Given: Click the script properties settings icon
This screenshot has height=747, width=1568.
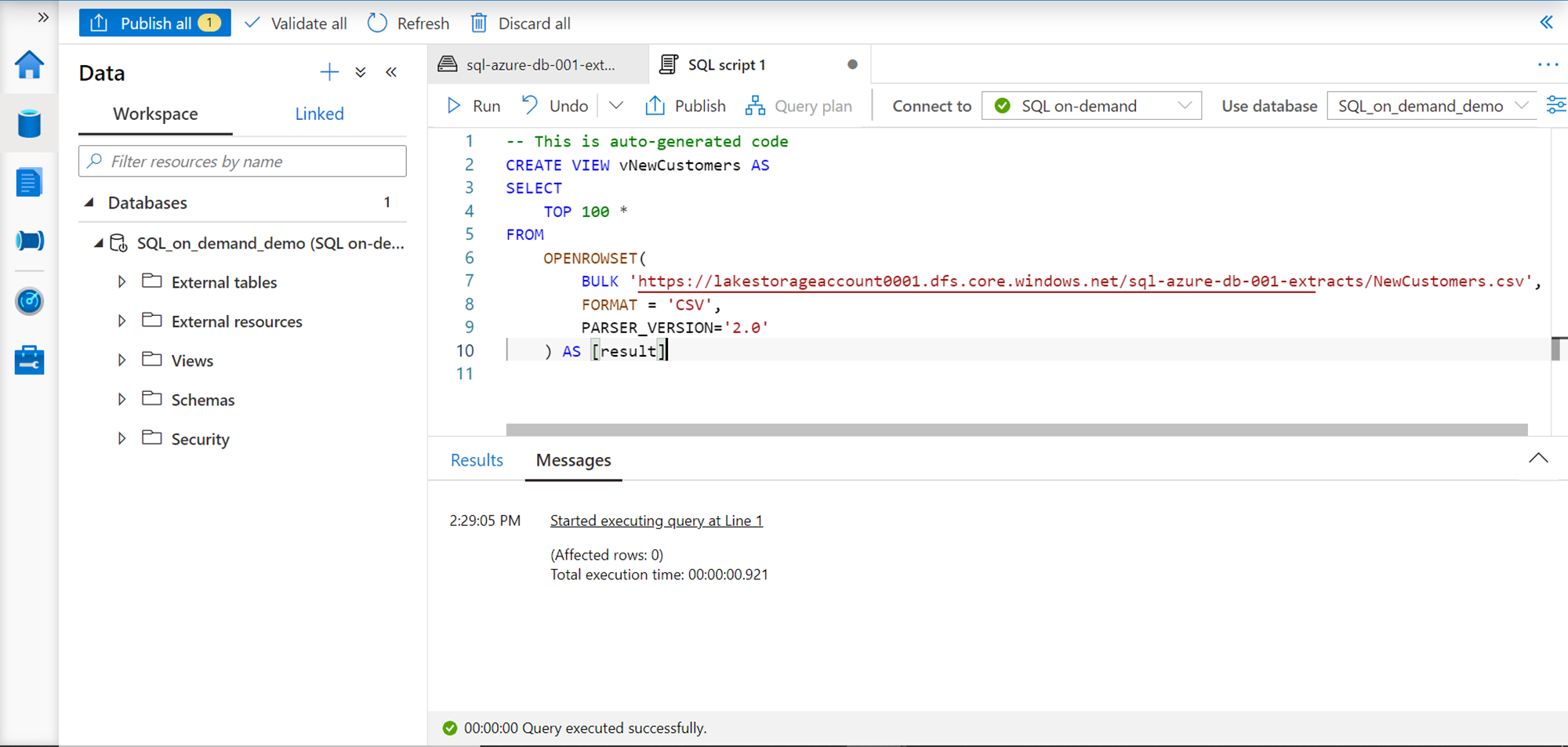Looking at the screenshot, I should 1555,106.
